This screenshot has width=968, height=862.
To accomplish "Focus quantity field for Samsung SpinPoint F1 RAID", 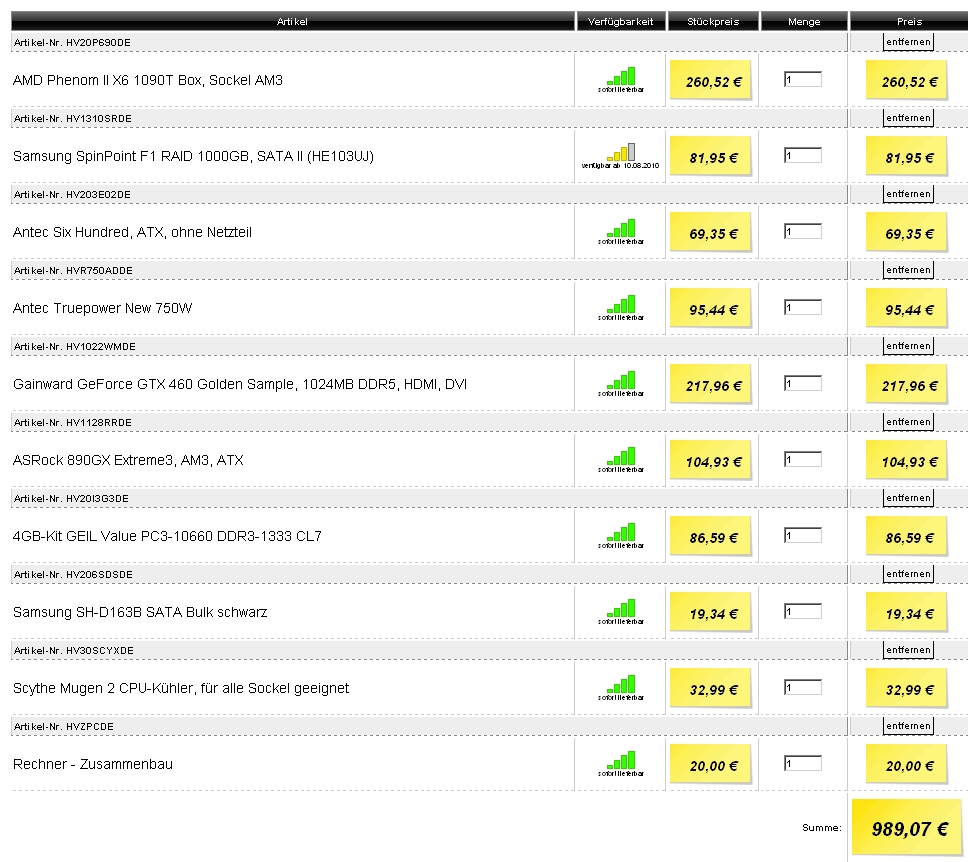I will point(803,156).
